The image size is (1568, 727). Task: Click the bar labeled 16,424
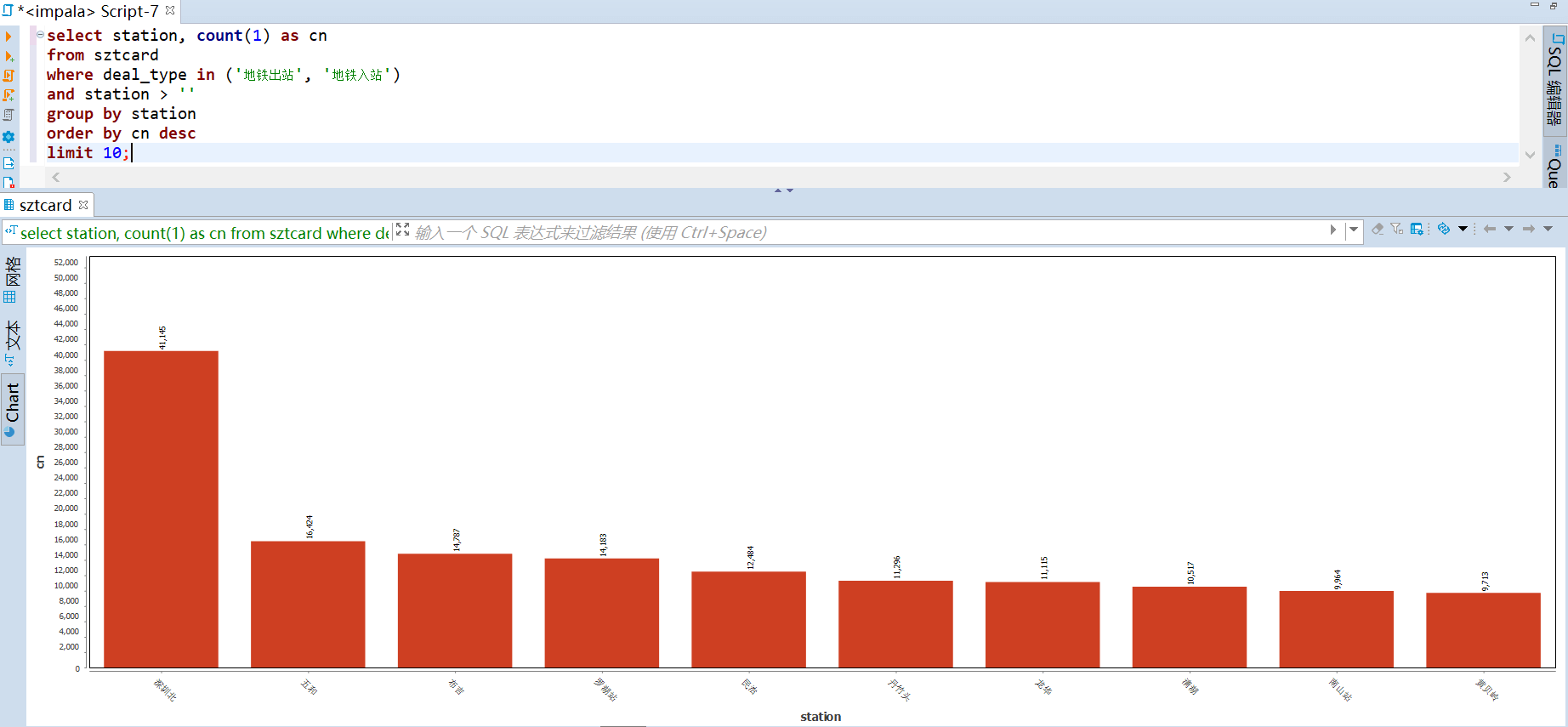tap(308, 605)
